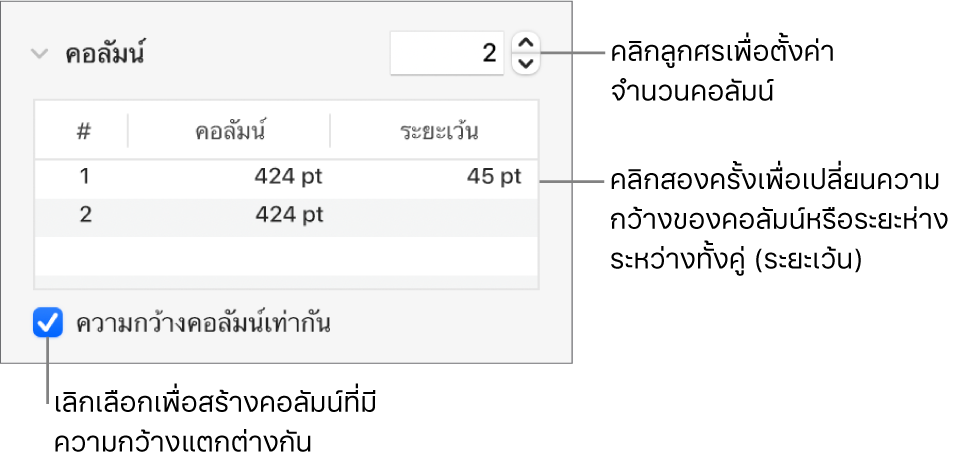The image size is (958, 460).
Task: Click the คอลัมน์ section title
Action: (x=105, y=54)
